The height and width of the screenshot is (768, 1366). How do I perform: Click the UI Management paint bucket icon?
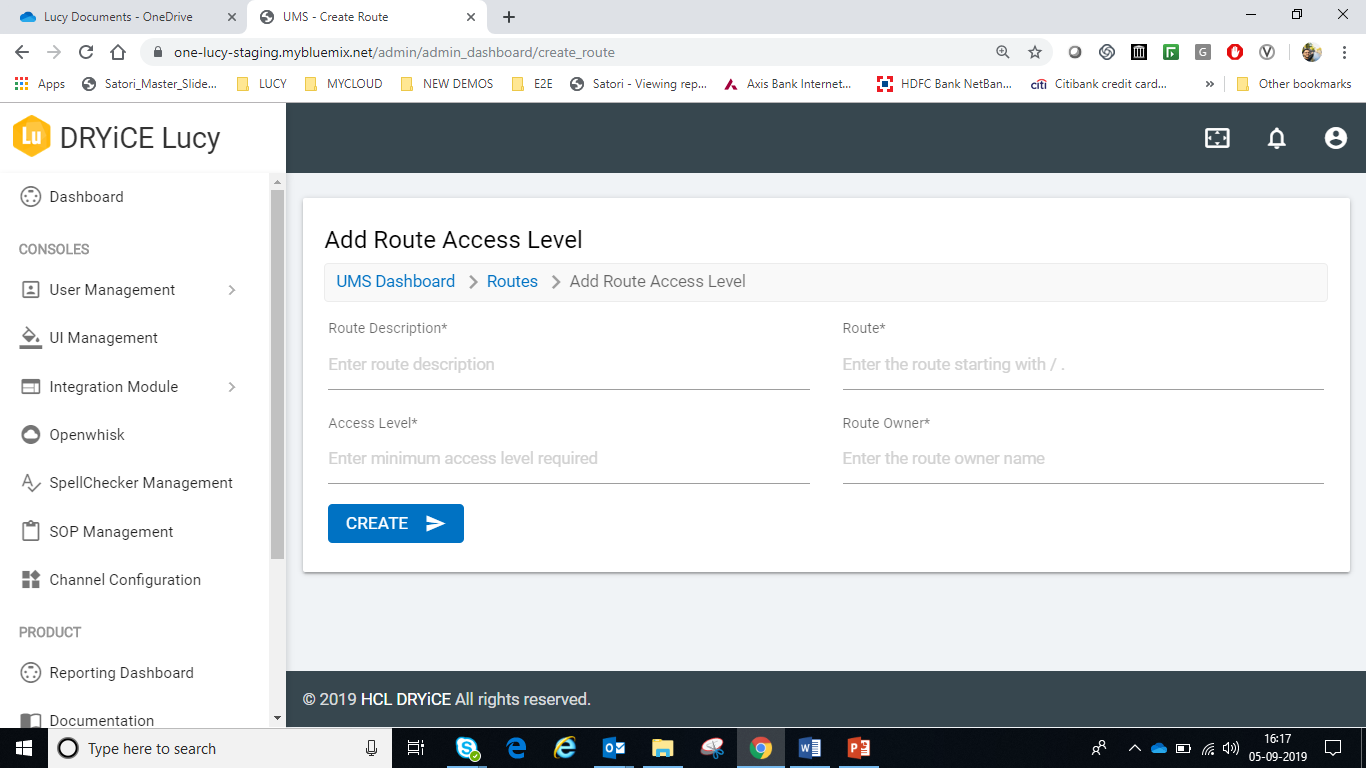pyautogui.click(x=31, y=338)
